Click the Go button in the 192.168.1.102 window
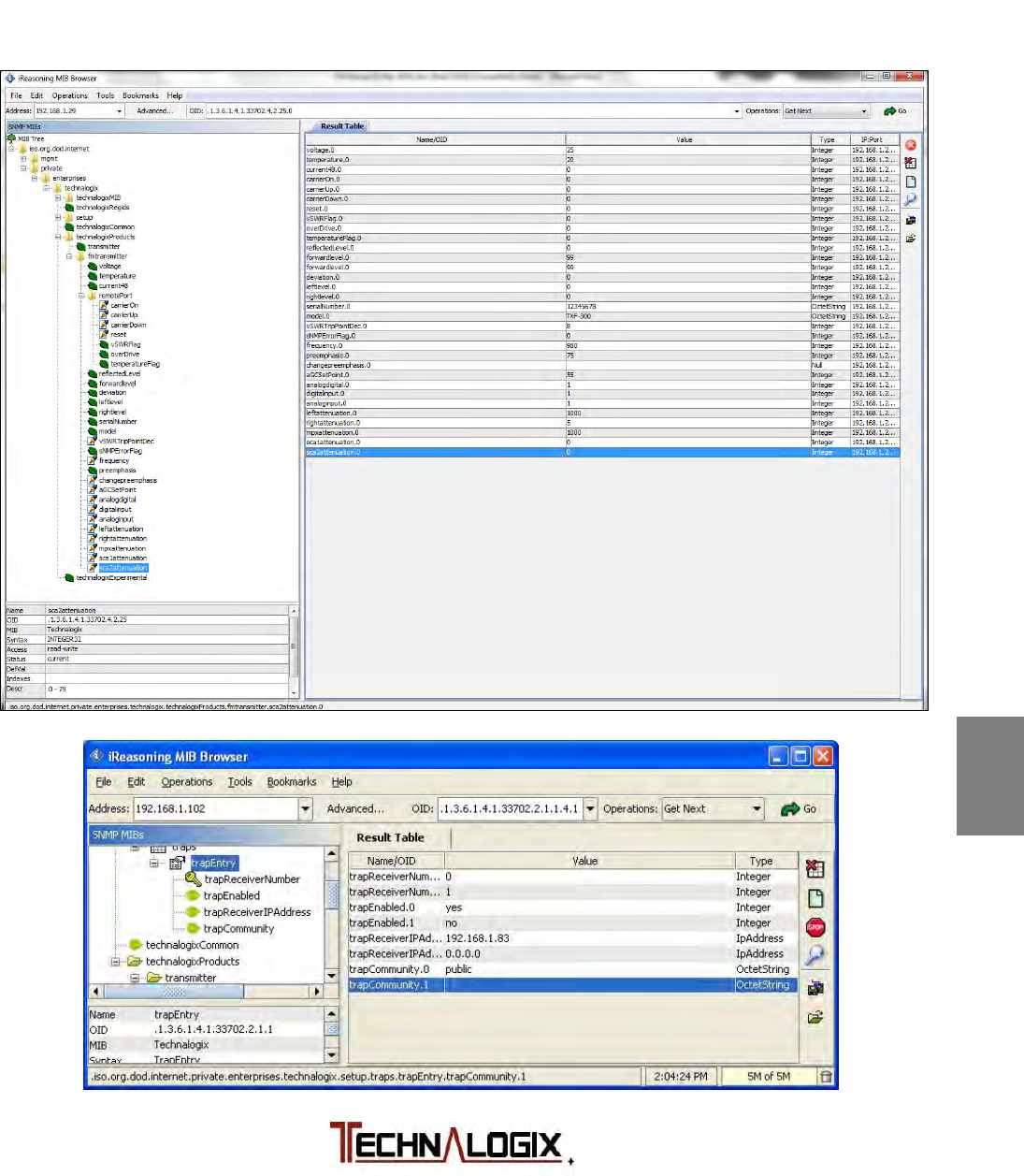The image size is (1024, 1176). tap(800, 809)
